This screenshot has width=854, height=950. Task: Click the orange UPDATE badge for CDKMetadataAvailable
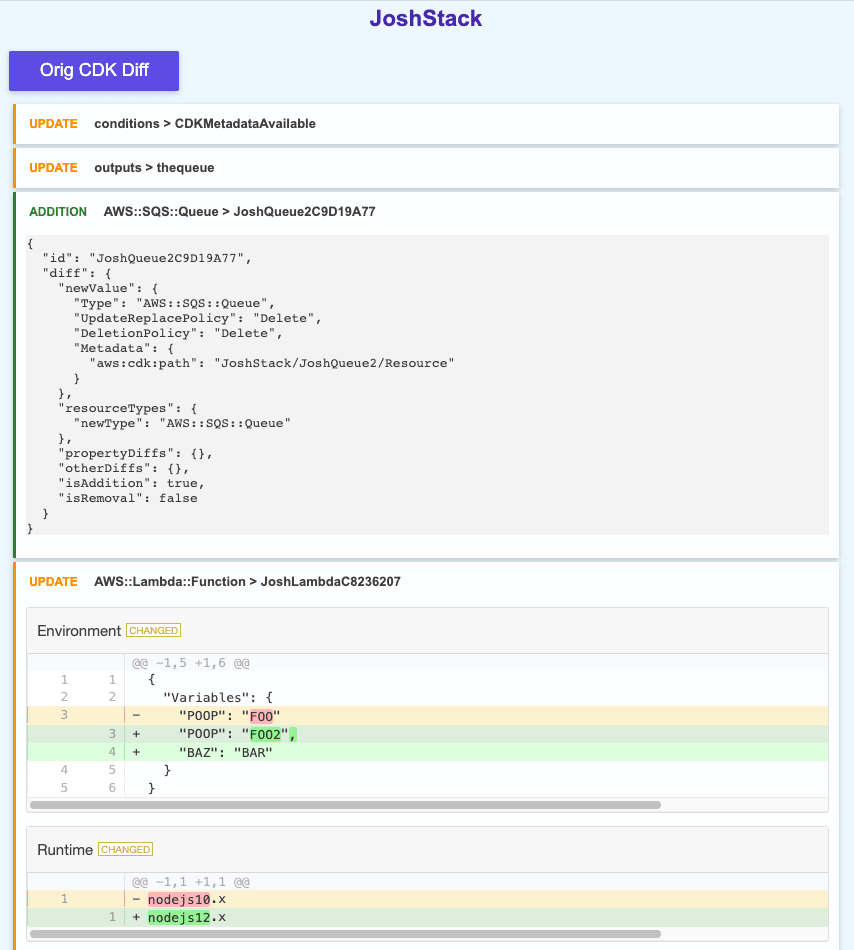point(53,124)
